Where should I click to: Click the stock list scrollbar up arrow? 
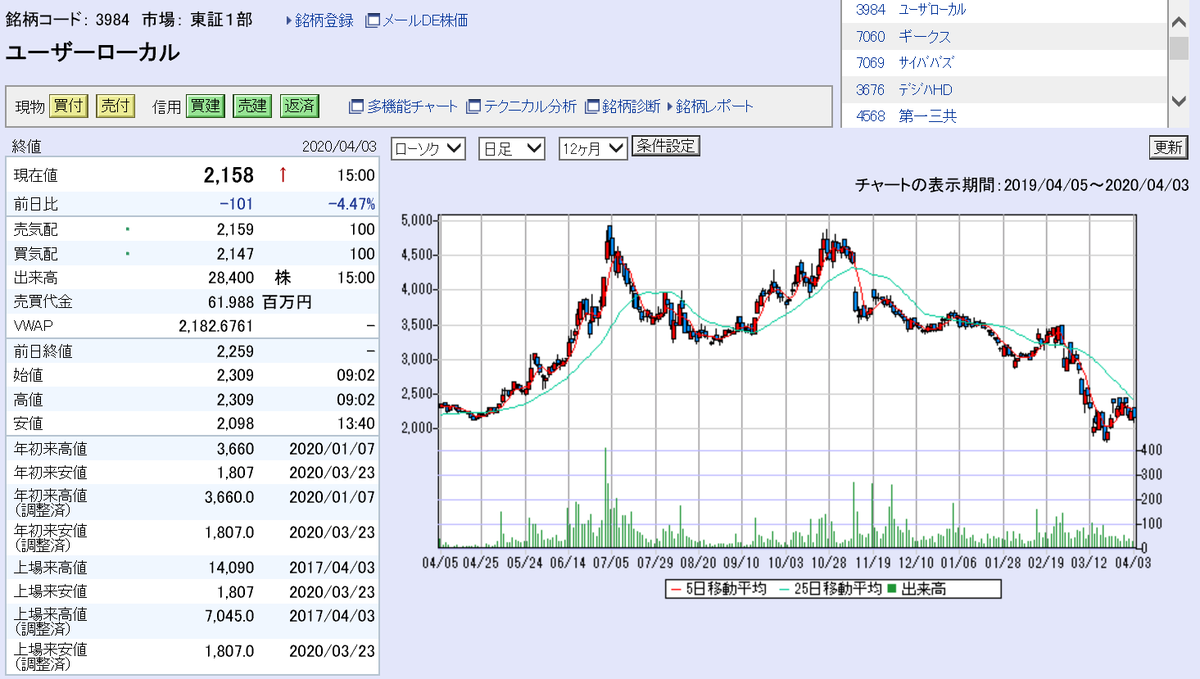(1179, 23)
